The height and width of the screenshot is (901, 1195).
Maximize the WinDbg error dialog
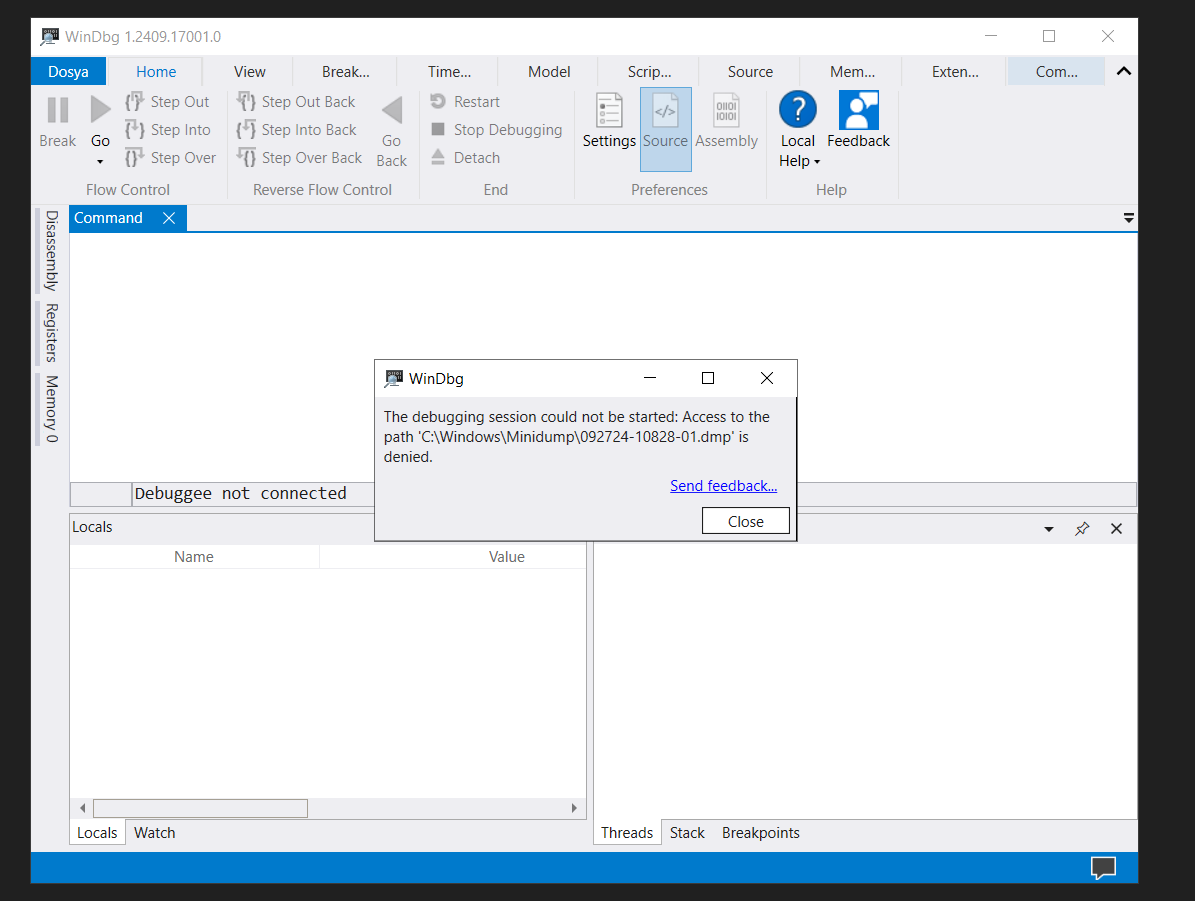(x=708, y=378)
